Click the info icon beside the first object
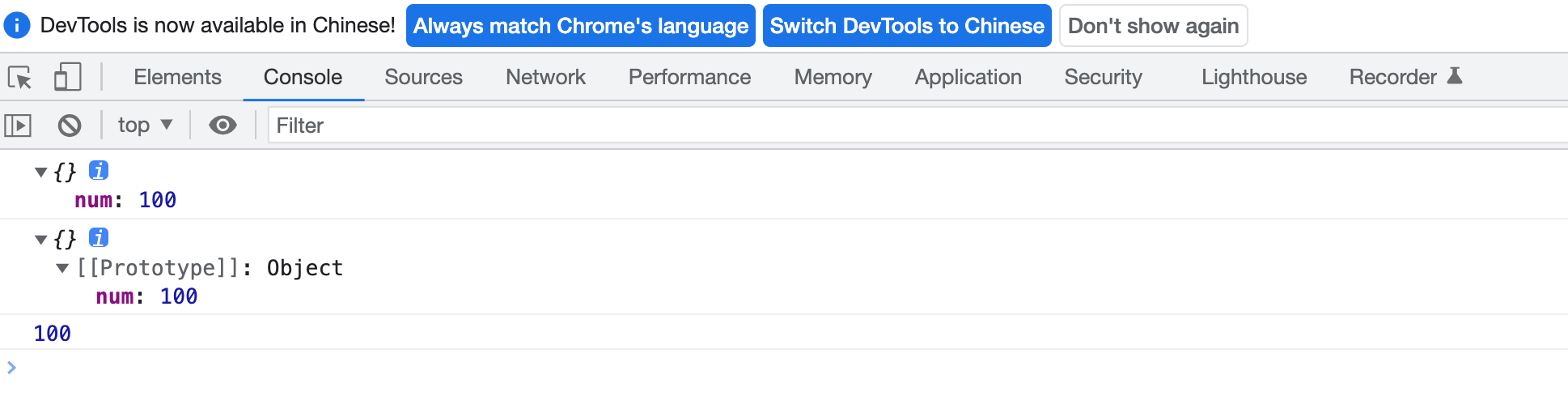The image size is (1568, 413). 99,171
